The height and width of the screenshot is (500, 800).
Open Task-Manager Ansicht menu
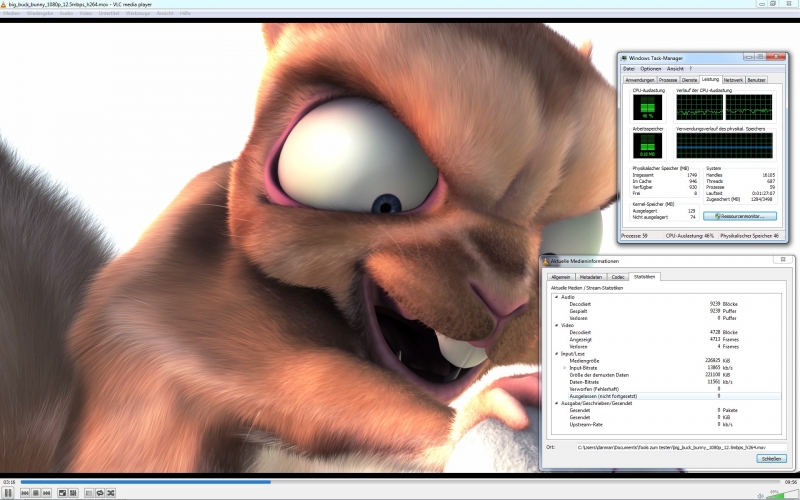[675, 68]
